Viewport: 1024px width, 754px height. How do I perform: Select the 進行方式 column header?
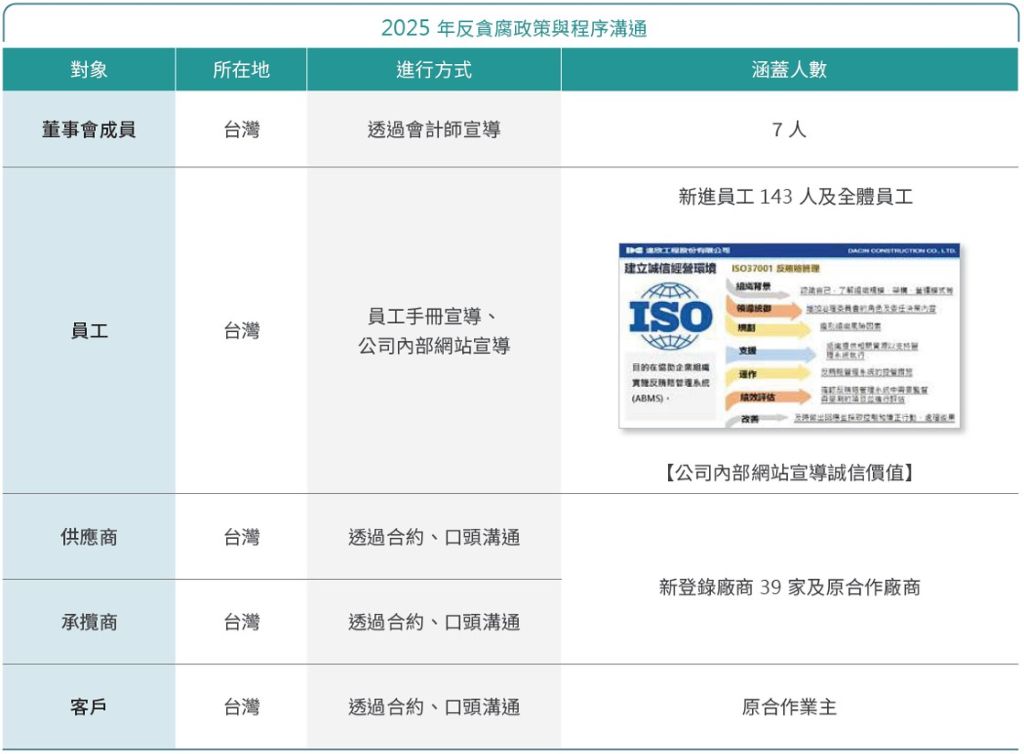434,70
